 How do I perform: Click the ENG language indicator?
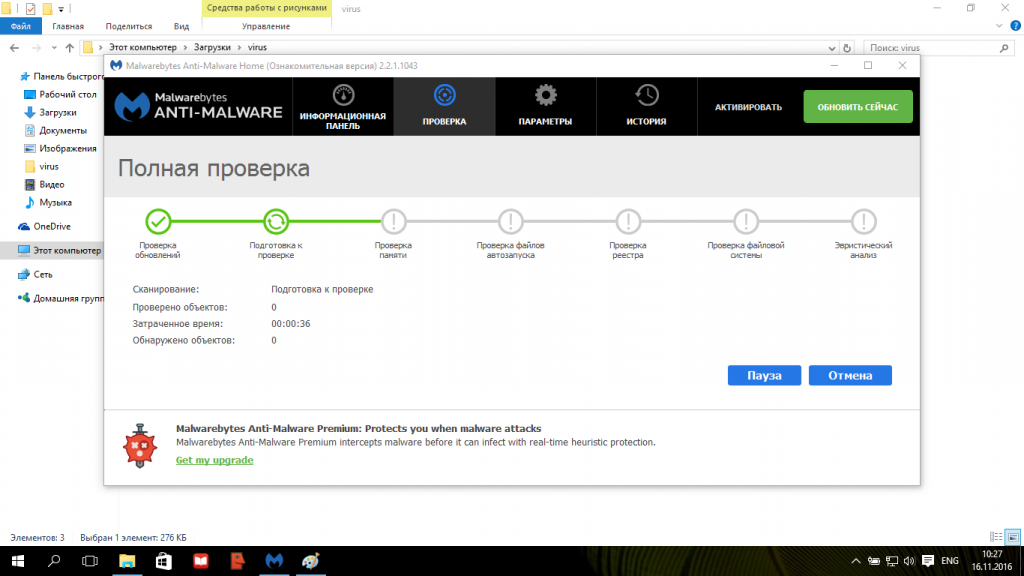pyautogui.click(x=950, y=561)
